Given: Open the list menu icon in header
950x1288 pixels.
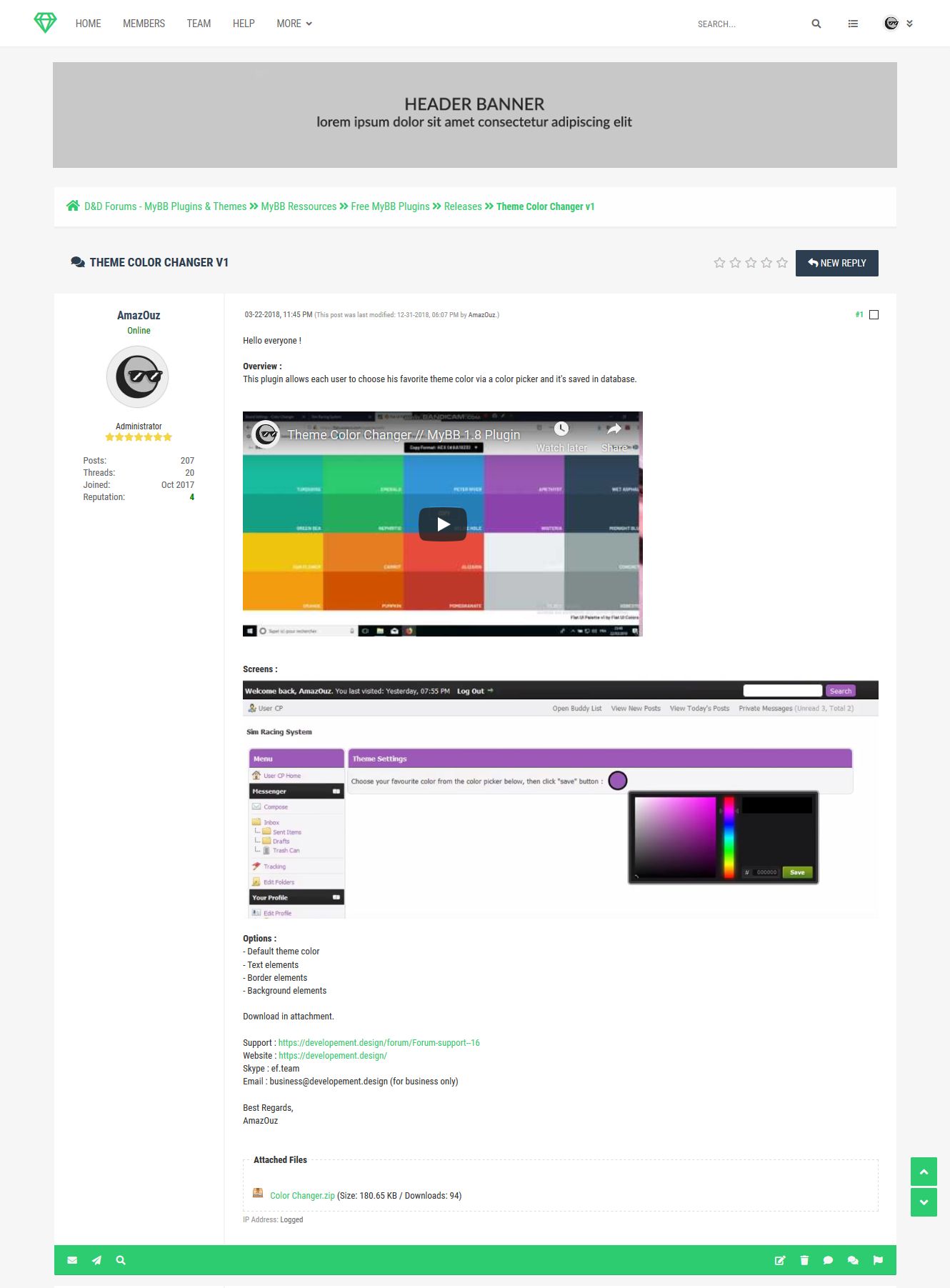Looking at the screenshot, I should (x=853, y=24).
